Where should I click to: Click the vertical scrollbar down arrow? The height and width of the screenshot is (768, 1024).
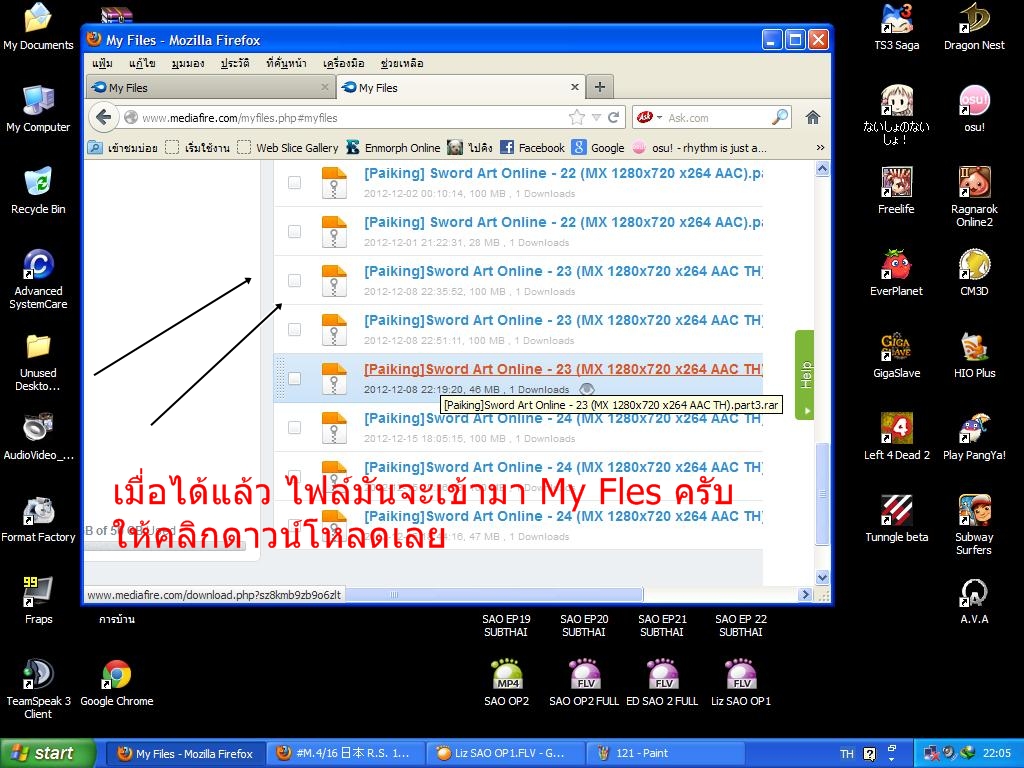pos(823,577)
